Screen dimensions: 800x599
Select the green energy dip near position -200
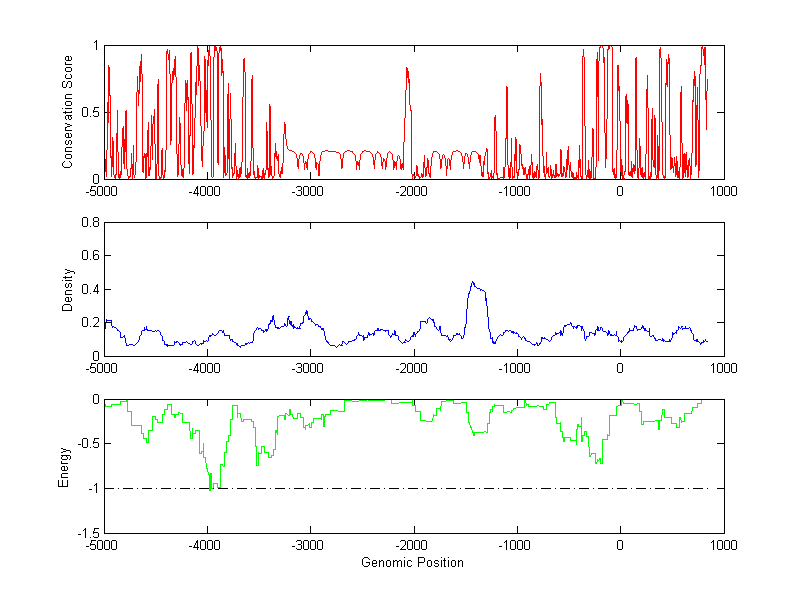point(598,460)
